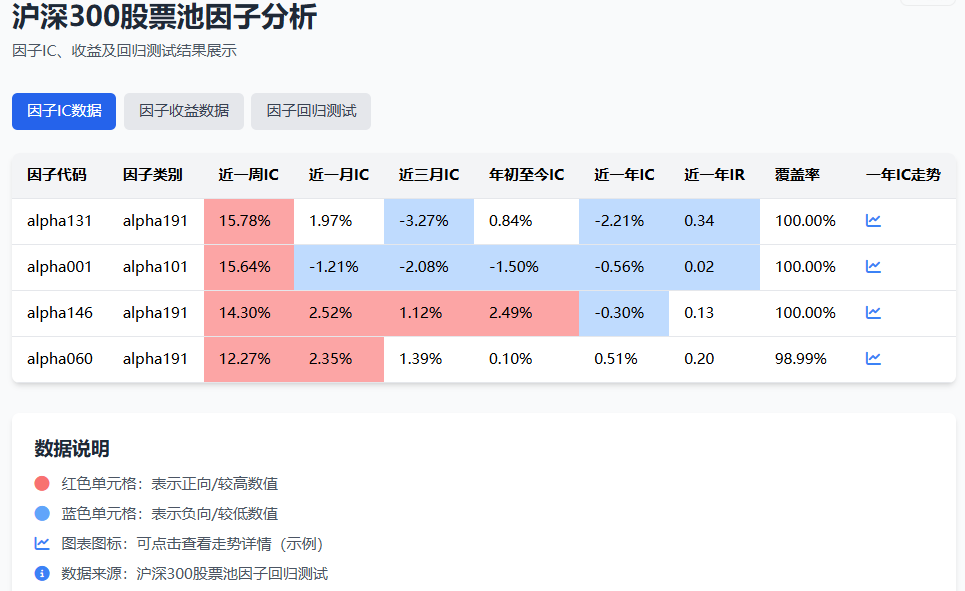Viewport: 965px width, 591px height.
Task: Click the red legend dot icon
Action: [x=41, y=483]
